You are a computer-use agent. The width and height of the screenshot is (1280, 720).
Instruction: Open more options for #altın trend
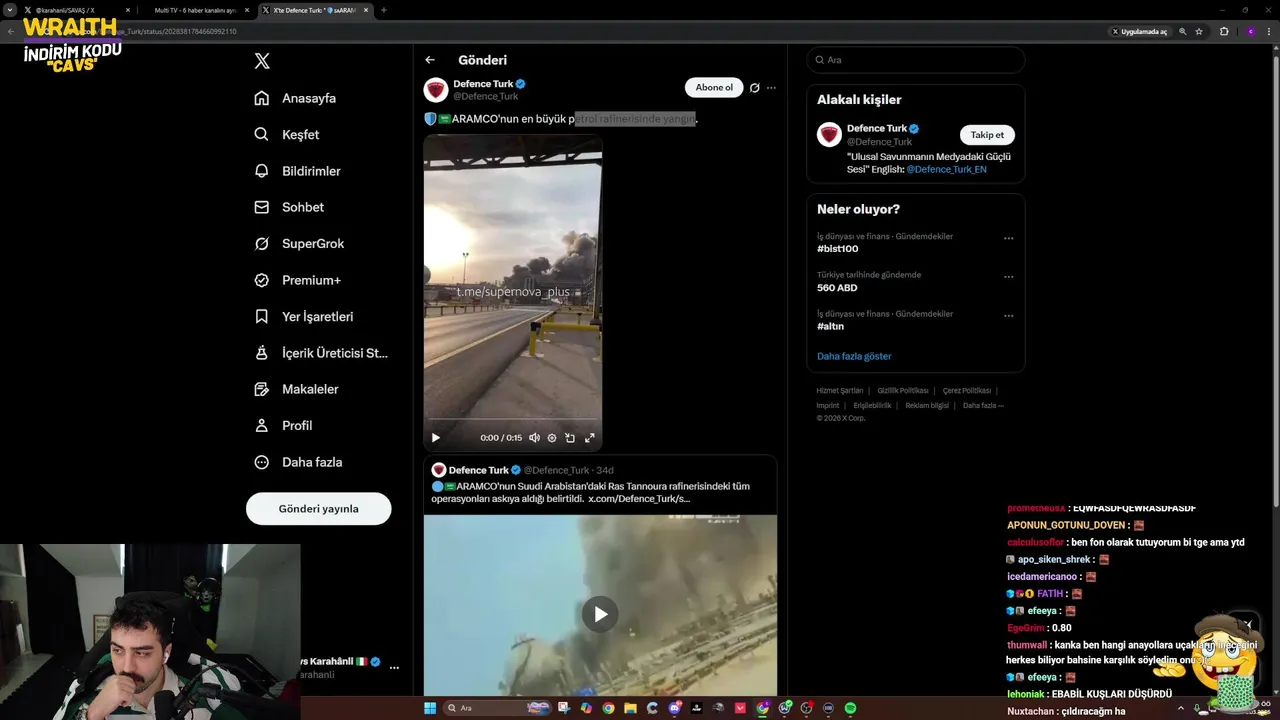(1008, 315)
